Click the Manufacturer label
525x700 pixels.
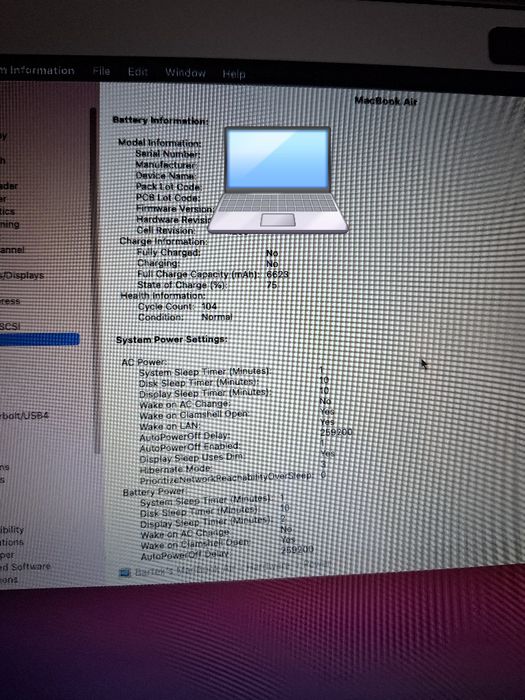click(x=166, y=165)
